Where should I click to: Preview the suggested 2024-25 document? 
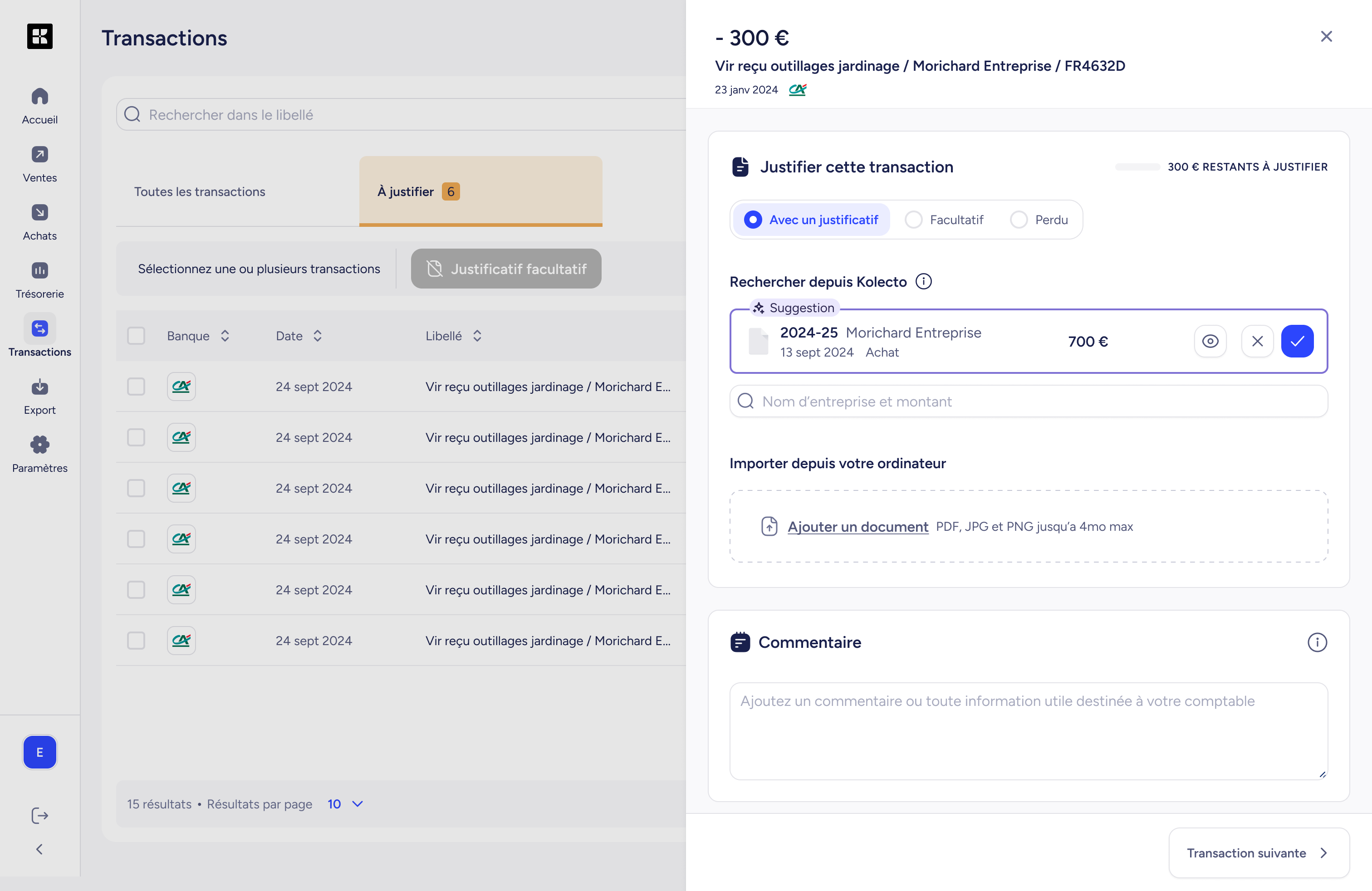tap(1210, 341)
